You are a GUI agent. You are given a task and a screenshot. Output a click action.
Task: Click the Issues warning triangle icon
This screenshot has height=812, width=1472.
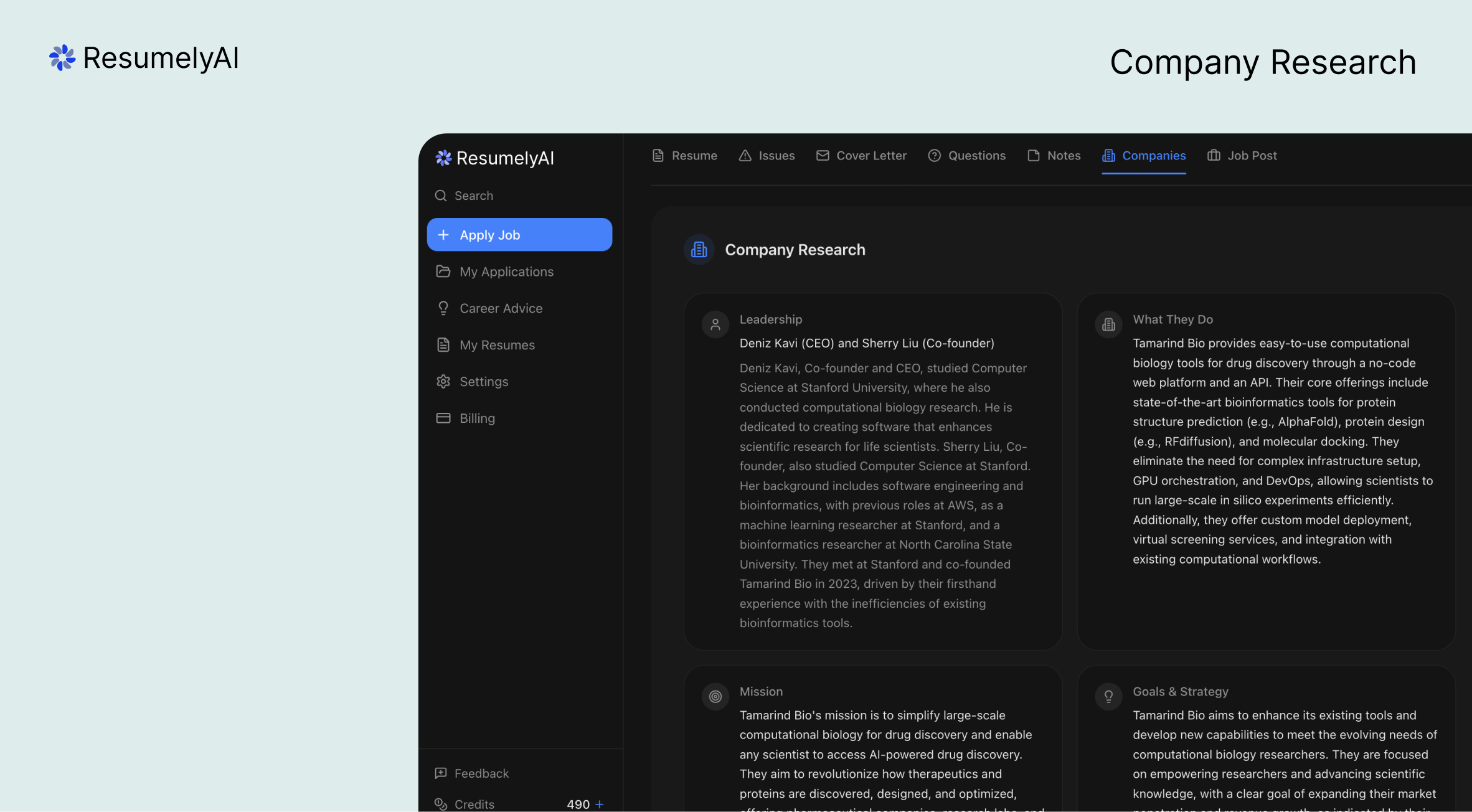point(745,156)
